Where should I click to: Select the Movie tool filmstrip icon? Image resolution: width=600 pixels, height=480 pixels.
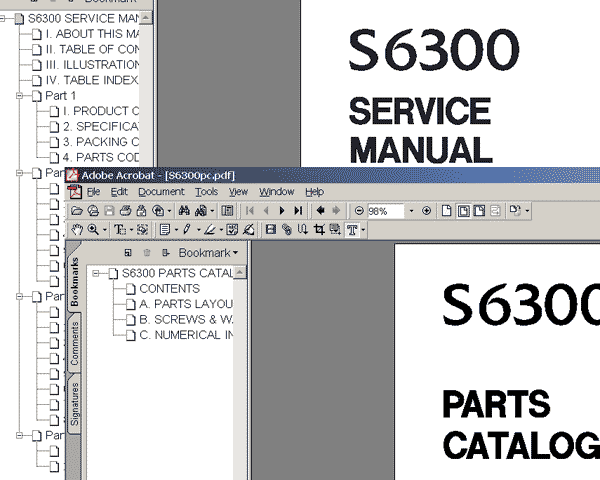(x=271, y=230)
